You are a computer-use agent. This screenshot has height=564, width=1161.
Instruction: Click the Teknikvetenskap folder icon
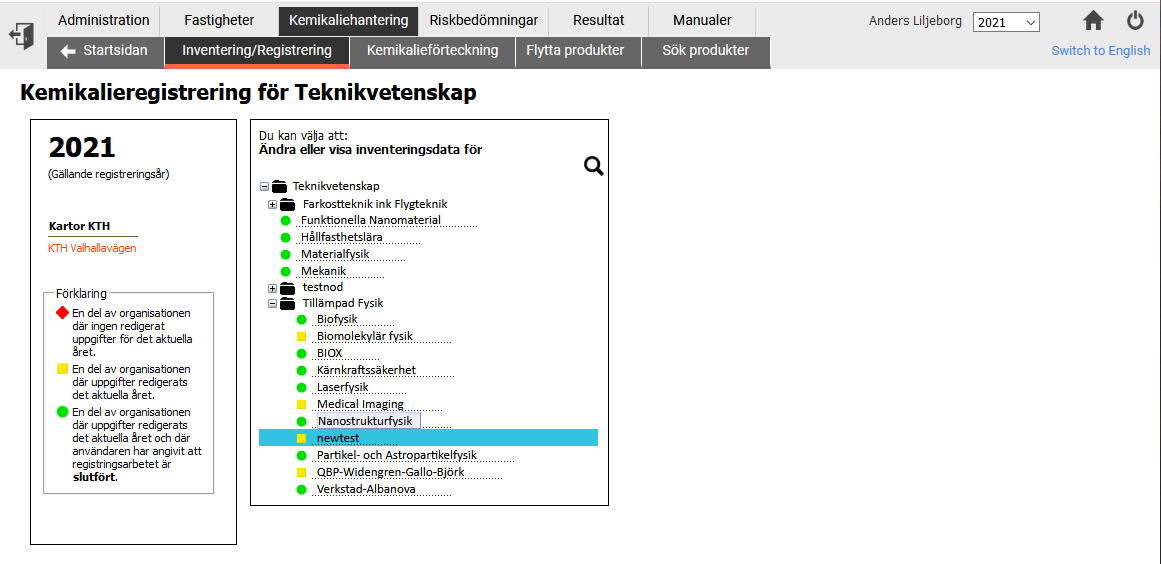(x=279, y=187)
